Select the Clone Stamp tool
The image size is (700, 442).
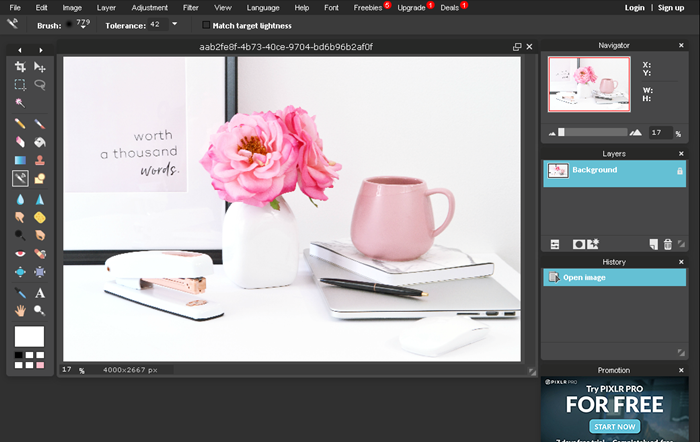[x=40, y=160]
